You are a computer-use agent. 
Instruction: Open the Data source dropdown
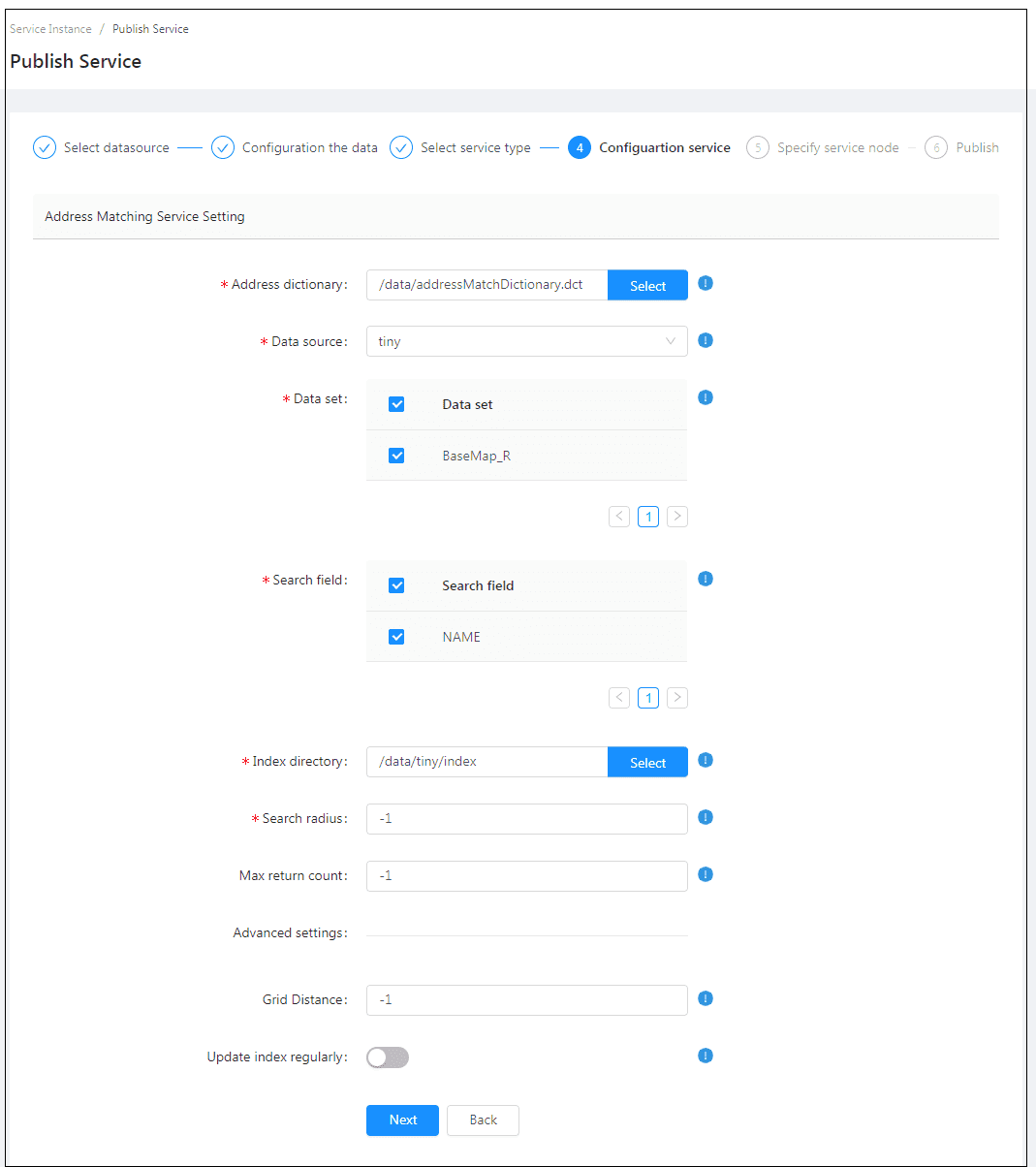pos(526,341)
